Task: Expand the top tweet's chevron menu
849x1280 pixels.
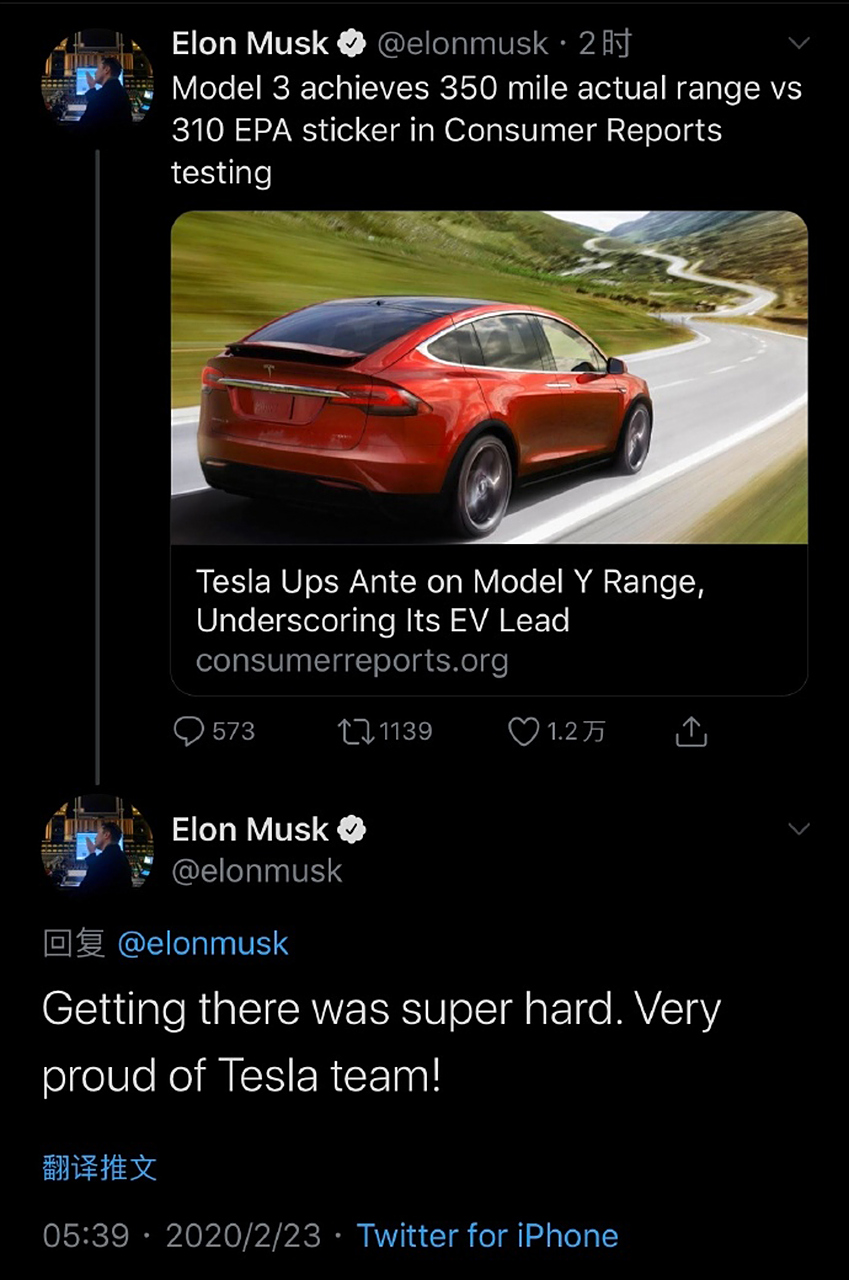Action: [x=799, y=43]
